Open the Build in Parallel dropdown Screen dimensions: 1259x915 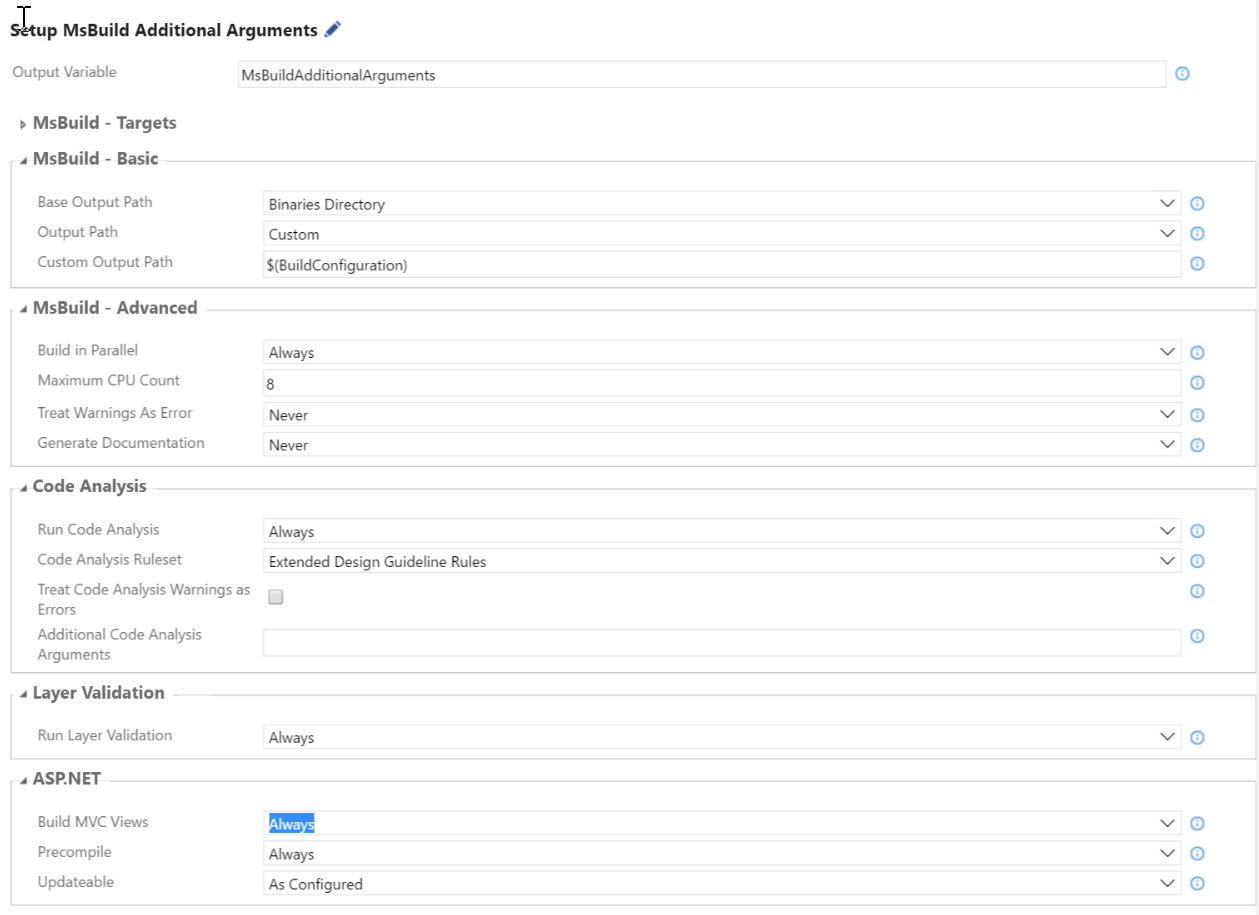pyautogui.click(x=1166, y=351)
